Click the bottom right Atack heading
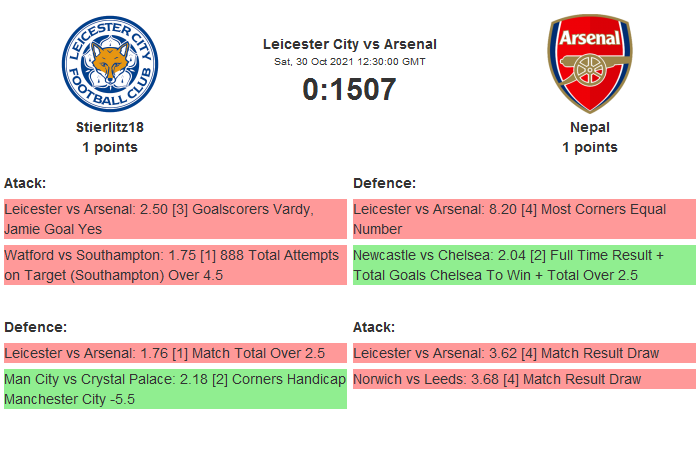 coord(374,327)
